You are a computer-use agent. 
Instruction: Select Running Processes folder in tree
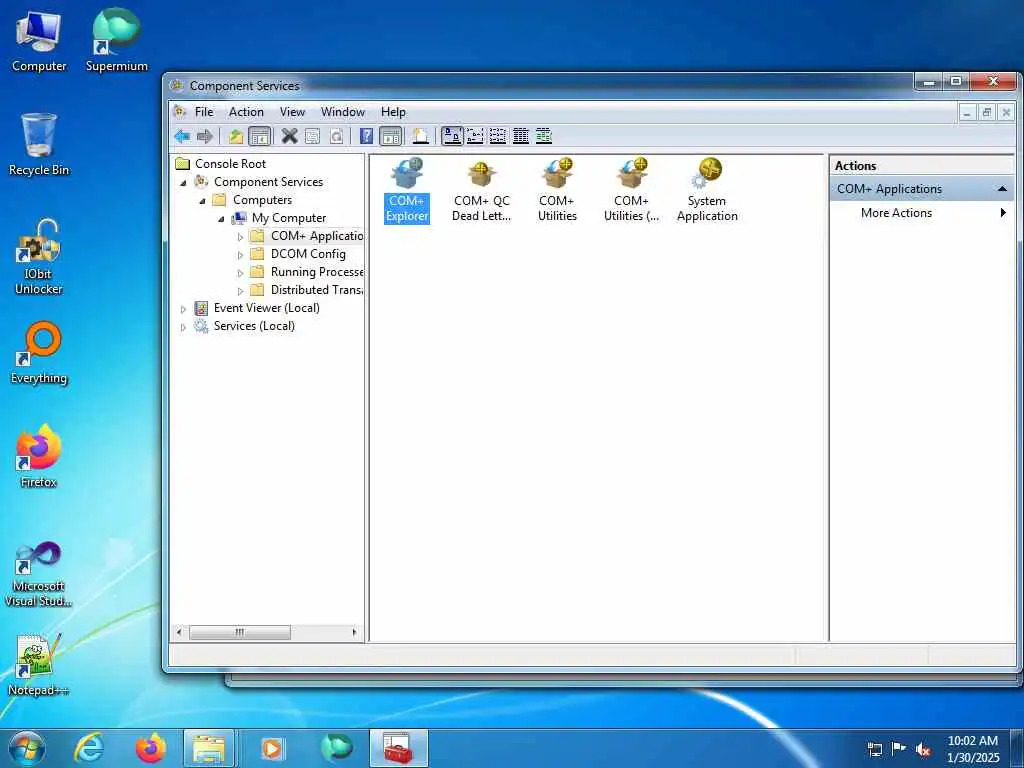(317, 272)
